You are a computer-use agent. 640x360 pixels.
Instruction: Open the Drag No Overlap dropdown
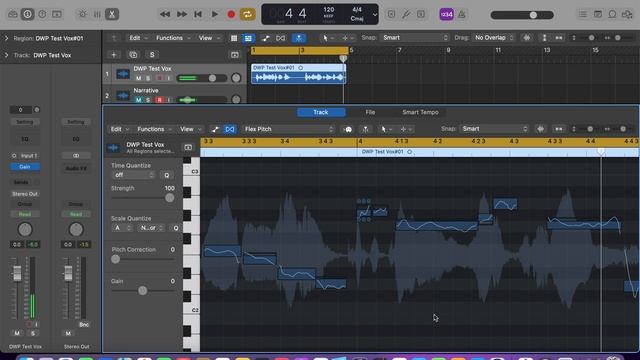pyautogui.click(x=493, y=38)
